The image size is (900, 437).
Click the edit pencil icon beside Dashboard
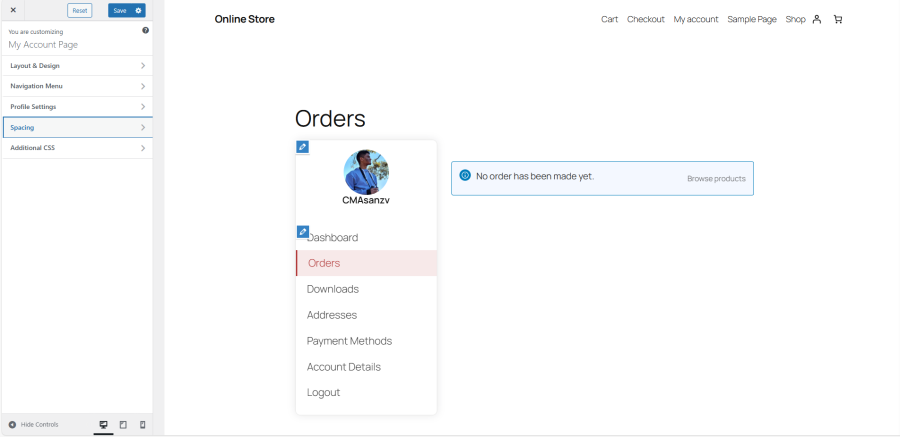(x=303, y=232)
